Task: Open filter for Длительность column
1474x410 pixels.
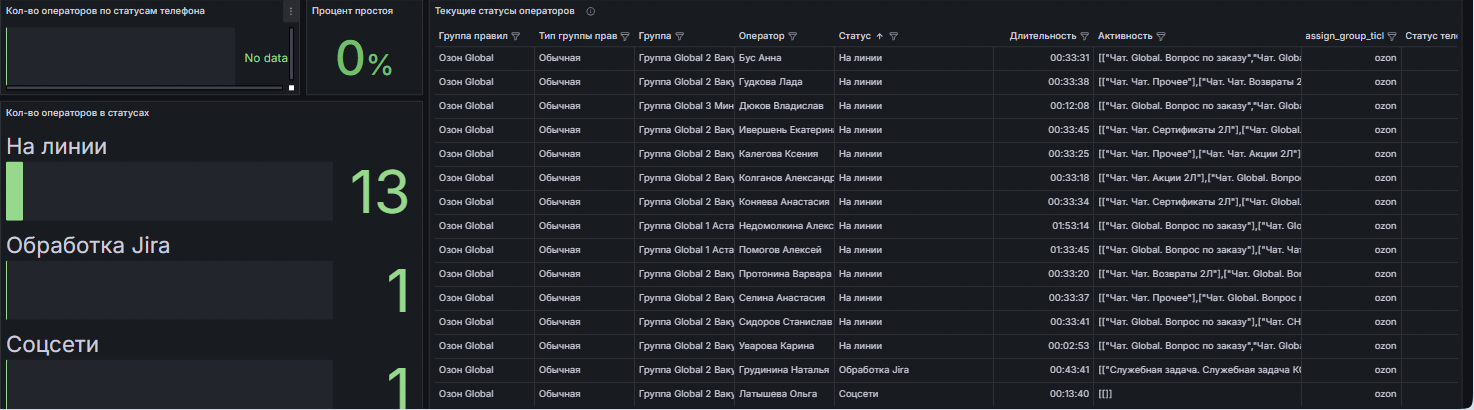Action: point(1084,36)
